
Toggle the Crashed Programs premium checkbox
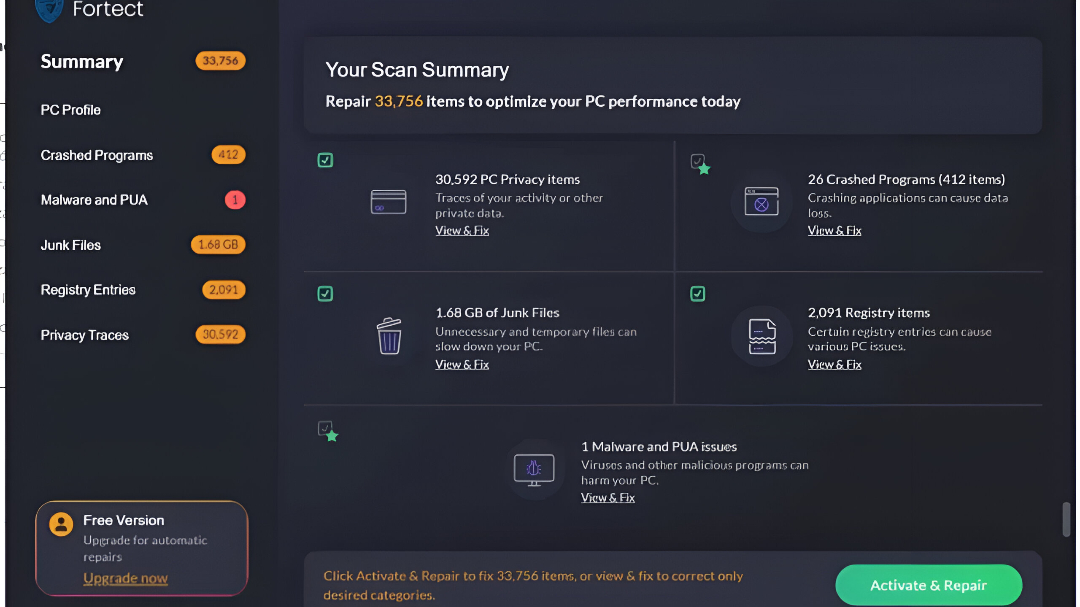click(699, 162)
